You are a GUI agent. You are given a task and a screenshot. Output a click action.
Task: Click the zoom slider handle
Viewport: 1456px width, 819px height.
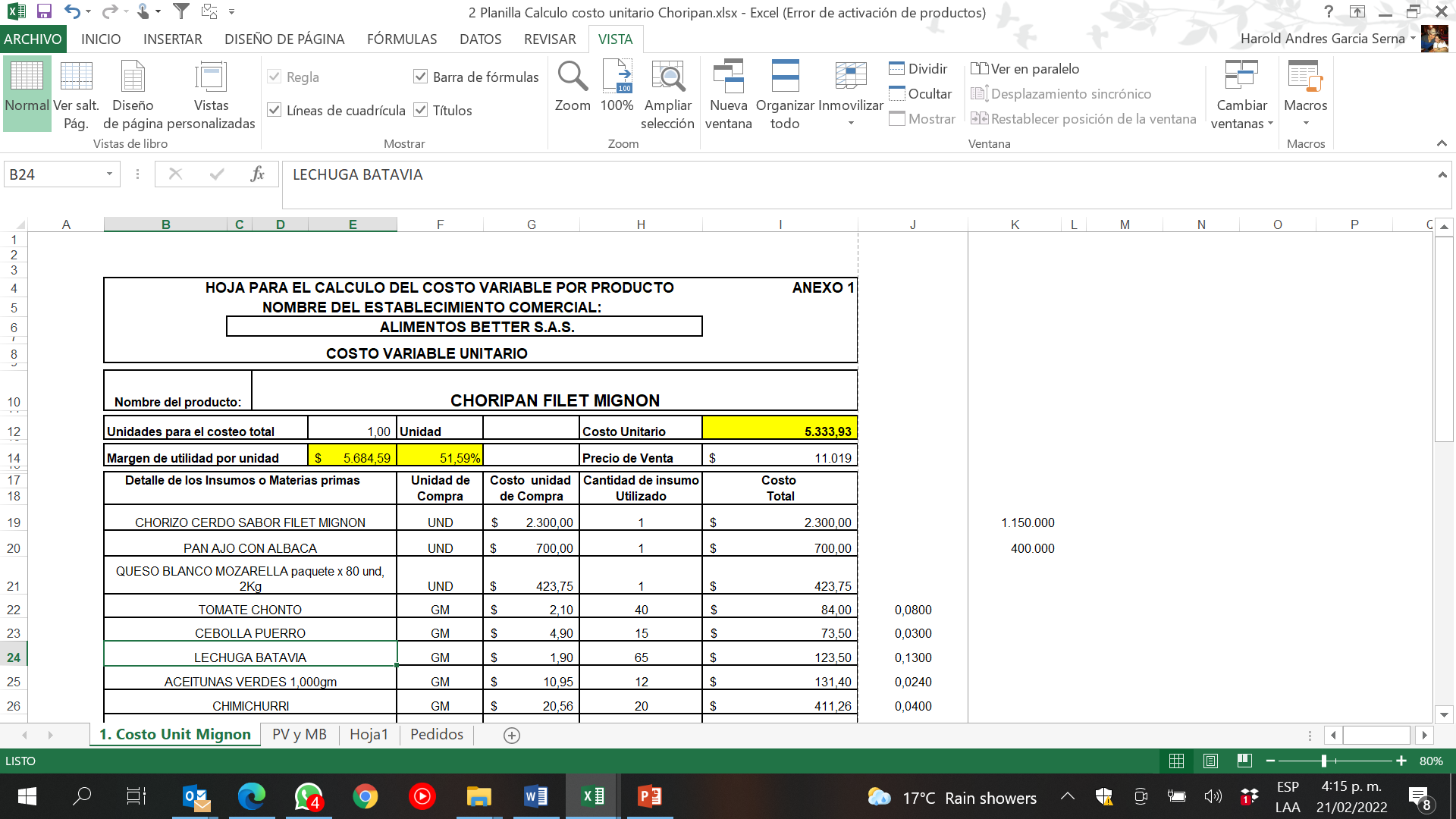[1324, 761]
